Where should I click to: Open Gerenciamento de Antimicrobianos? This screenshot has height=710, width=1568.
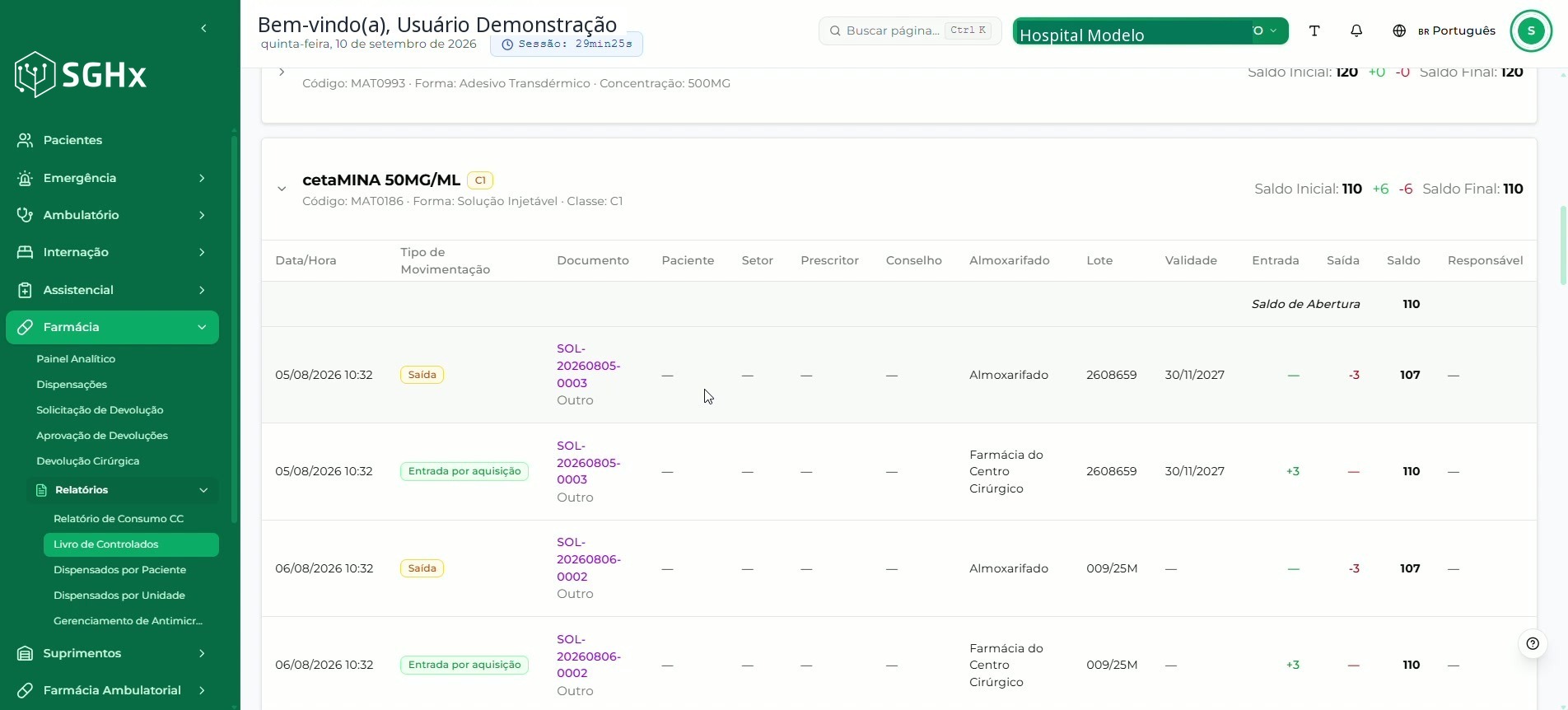click(128, 621)
